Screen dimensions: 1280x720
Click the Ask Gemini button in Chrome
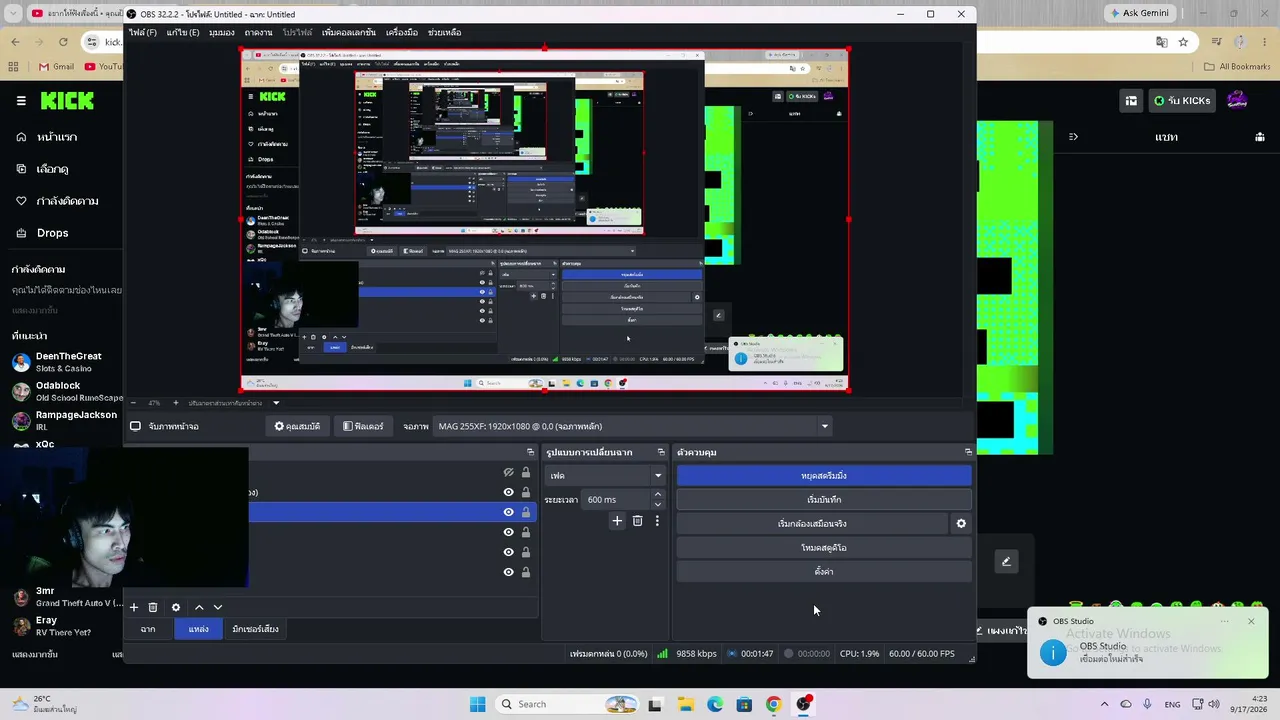[x=1142, y=13]
